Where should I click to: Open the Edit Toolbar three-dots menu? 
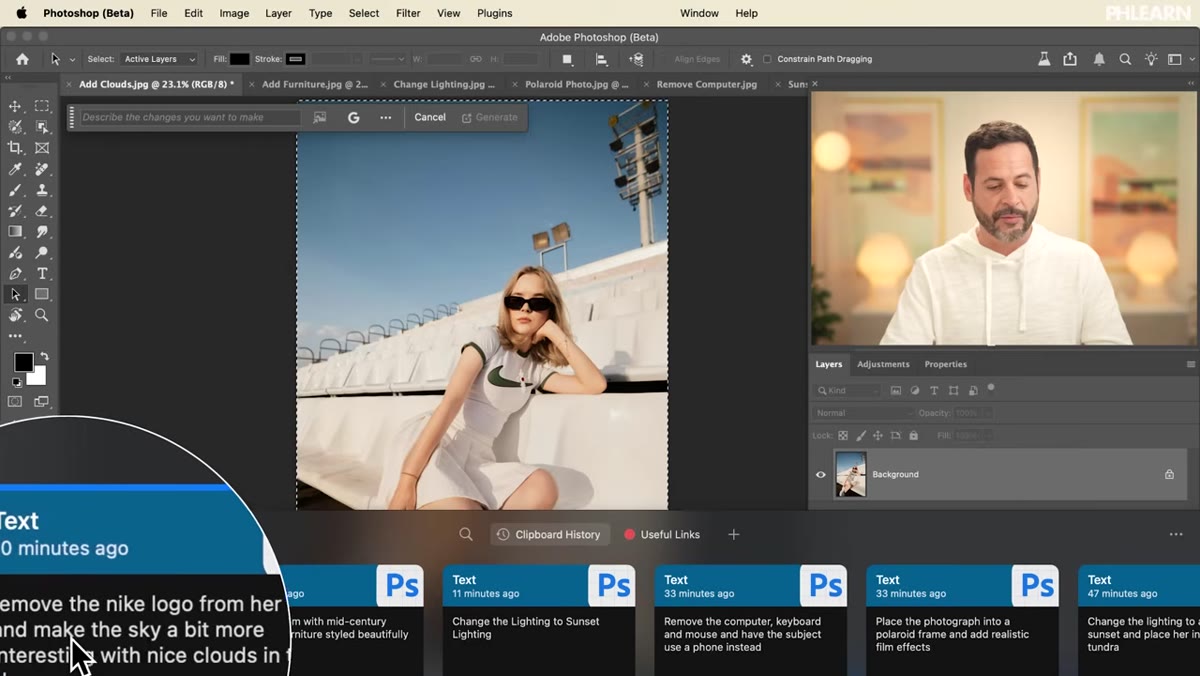tap(15, 336)
